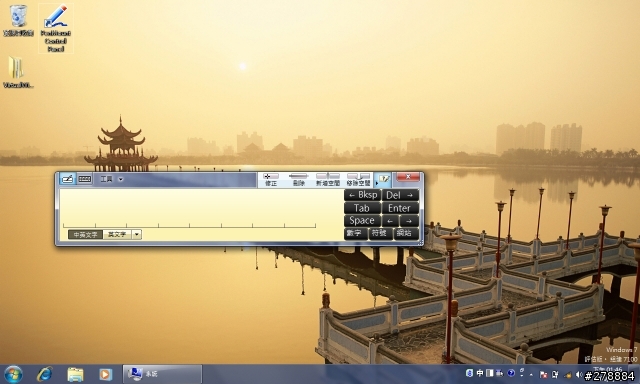
Task: Open the Action Center flag icon
Action: pos(543,375)
